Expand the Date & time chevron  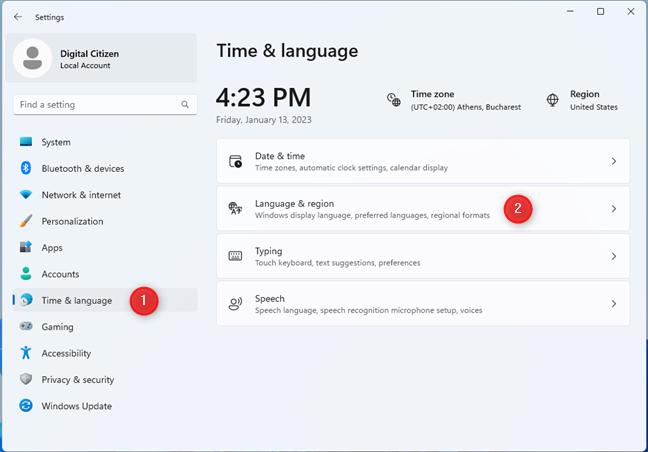click(x=614, y=161)
